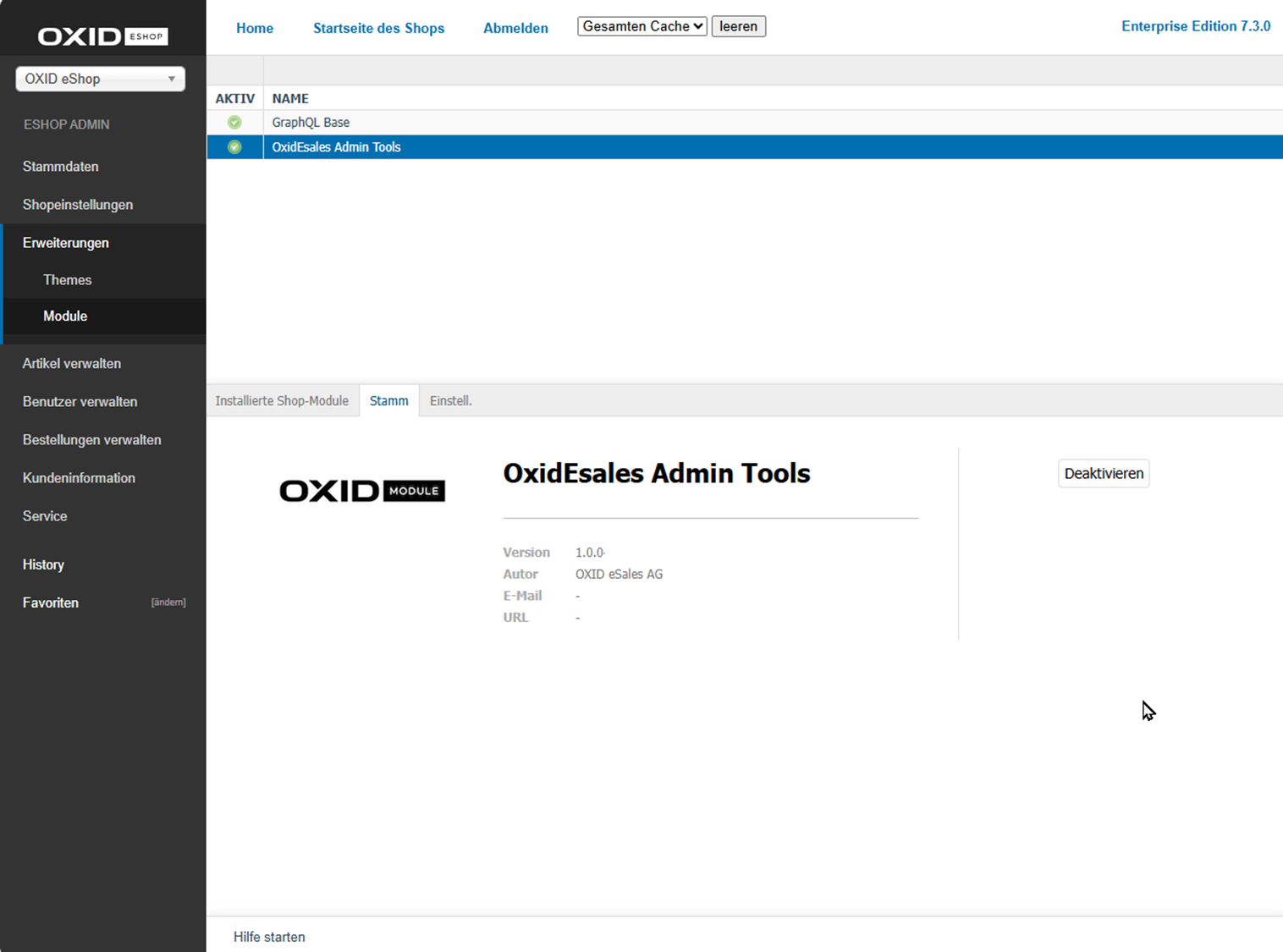The height and width of the screenshot is (952, 1283).
Task: Click Abmelden to log out
Action: click(x=515, y=28)
